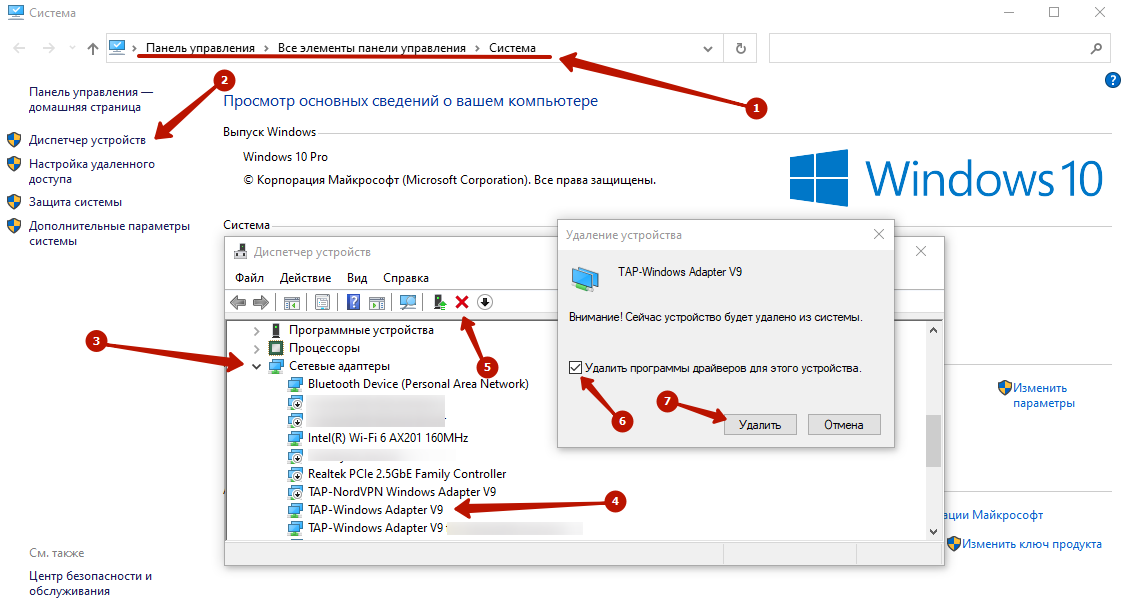Viewport: 1121px width, 616px height.
Task: Click Device Manager scrollbar up arrow
Action: coord(933,330)
